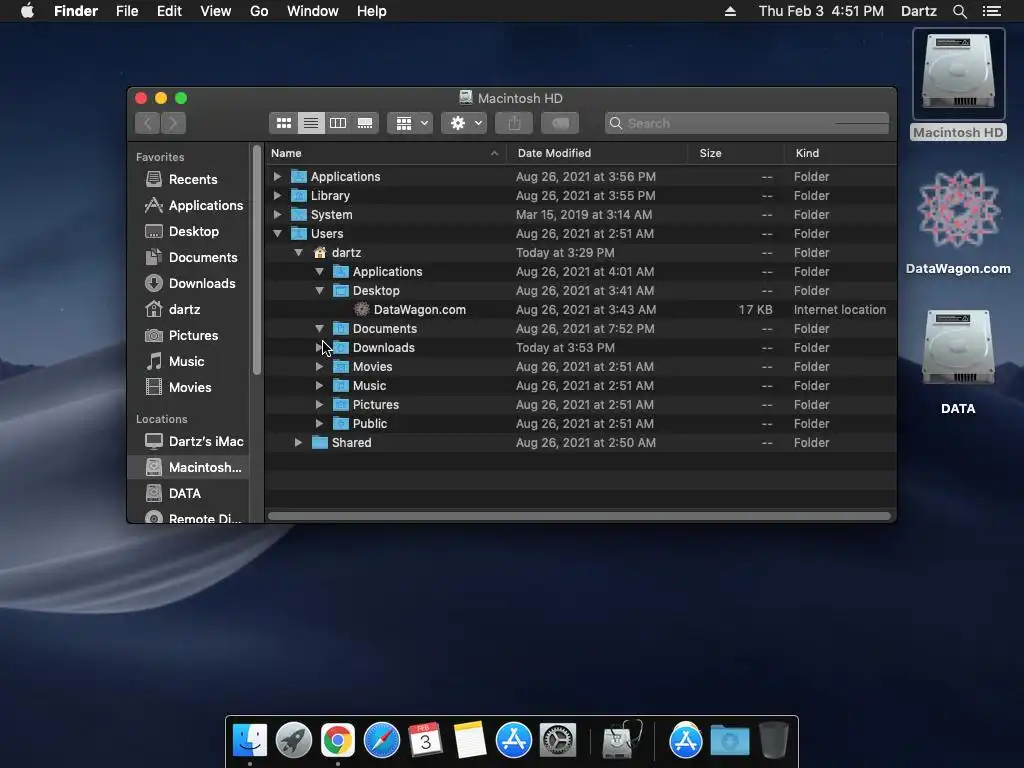1024x768 pixels.
Task: Open the Edit menu
Action: 169,11
